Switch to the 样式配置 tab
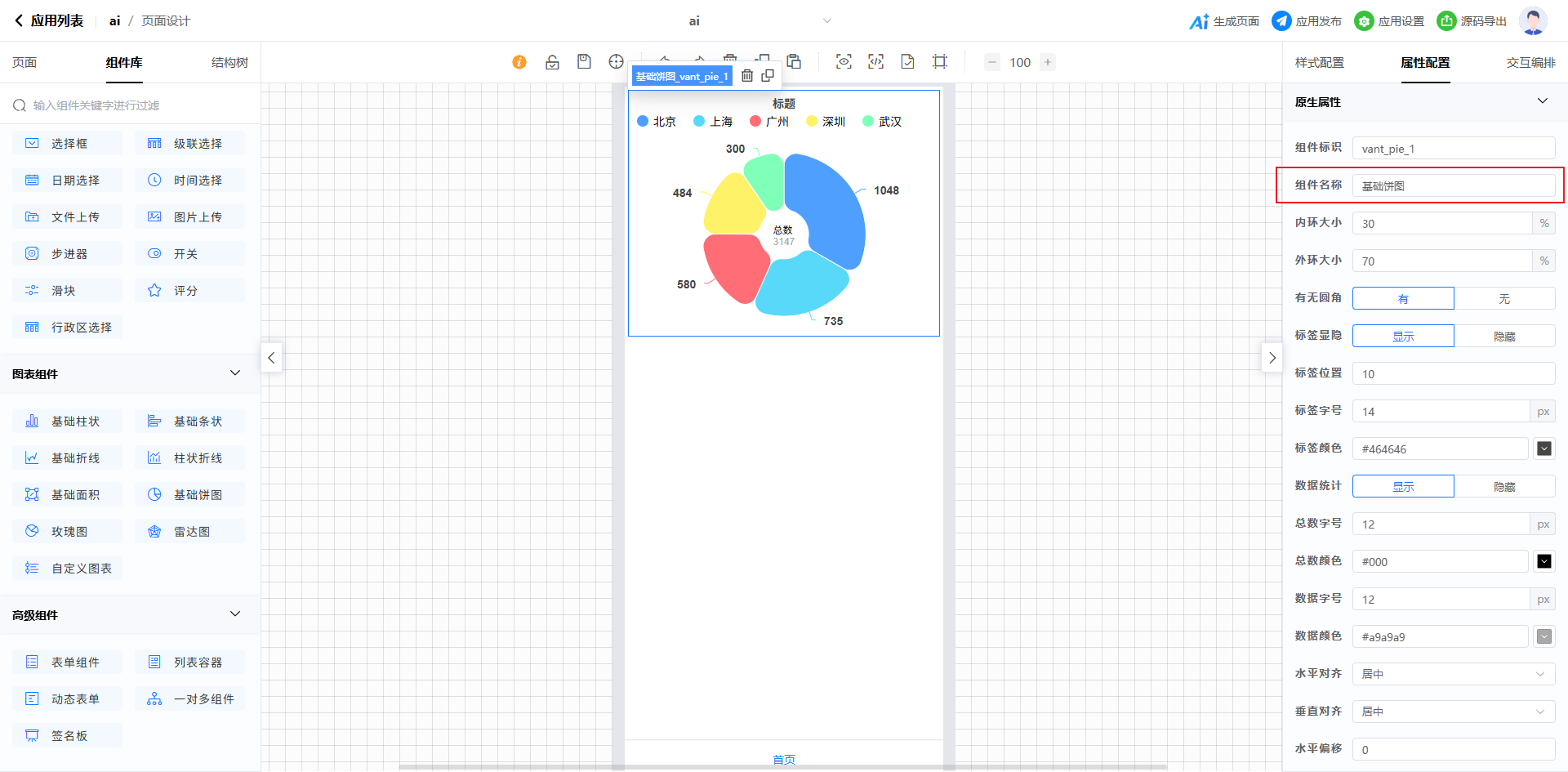Image resolution: width=1568 pixels, height=772 pixels. (1319, 63)
